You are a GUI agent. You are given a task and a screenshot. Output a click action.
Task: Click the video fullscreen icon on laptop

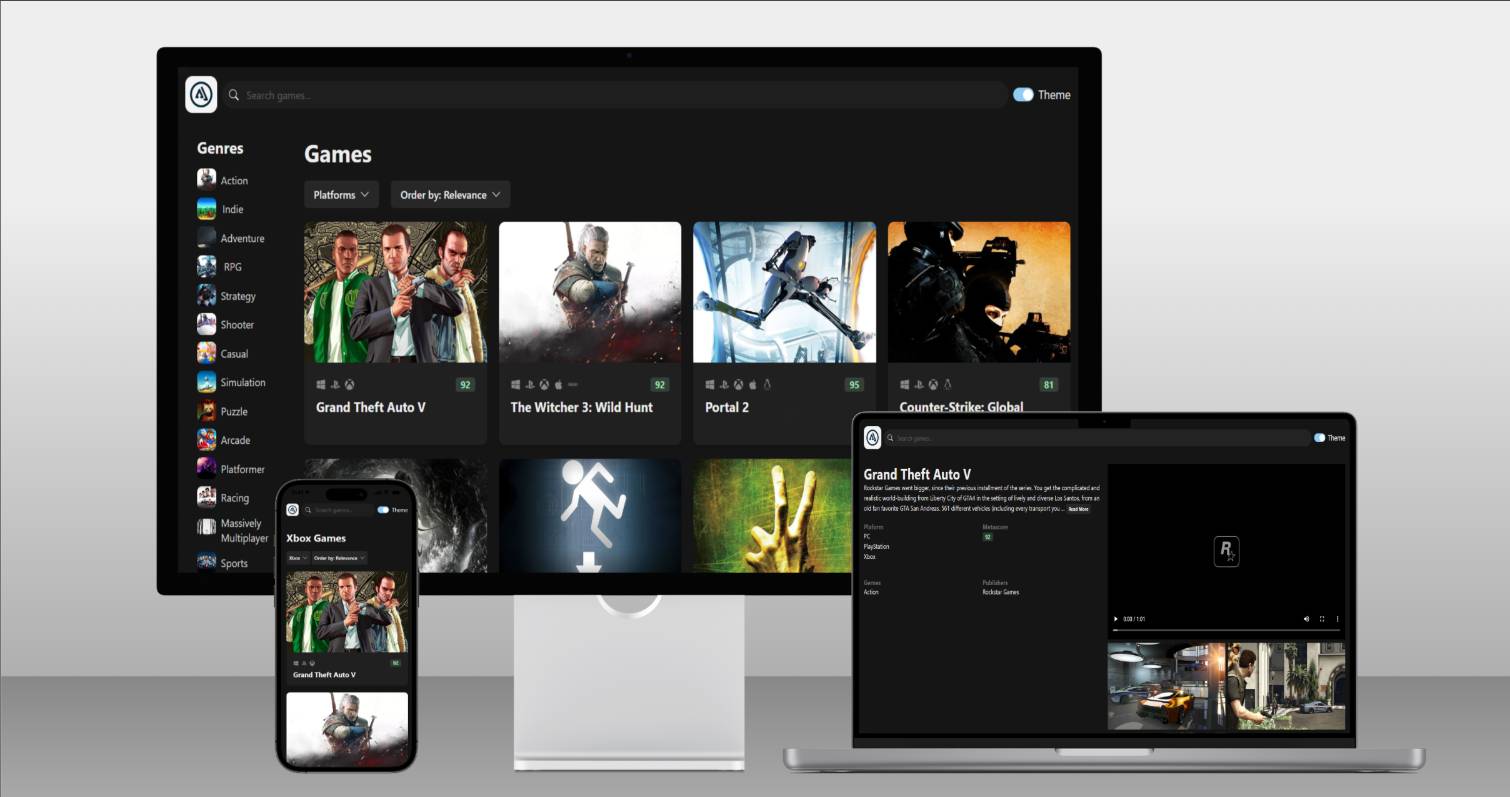[1322, 619]
